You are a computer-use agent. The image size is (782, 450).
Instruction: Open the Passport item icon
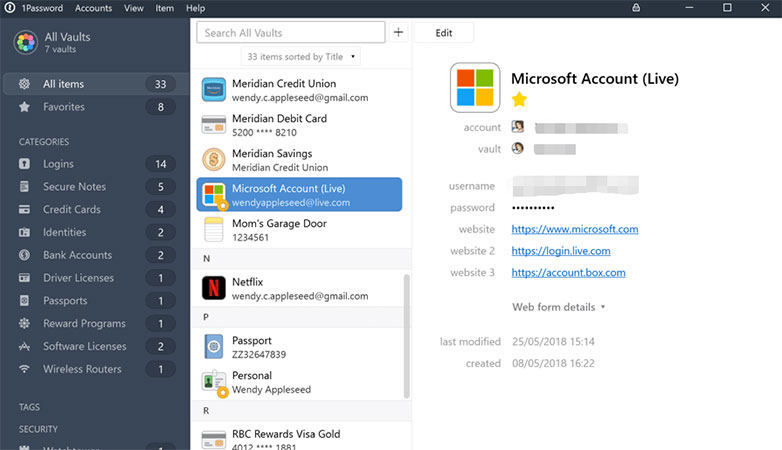pos(214,347)
